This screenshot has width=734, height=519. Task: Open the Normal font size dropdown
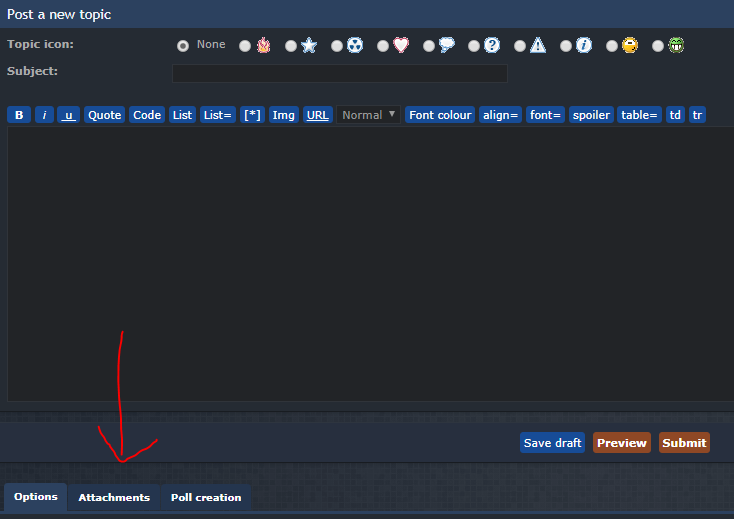tap(368, 115)
